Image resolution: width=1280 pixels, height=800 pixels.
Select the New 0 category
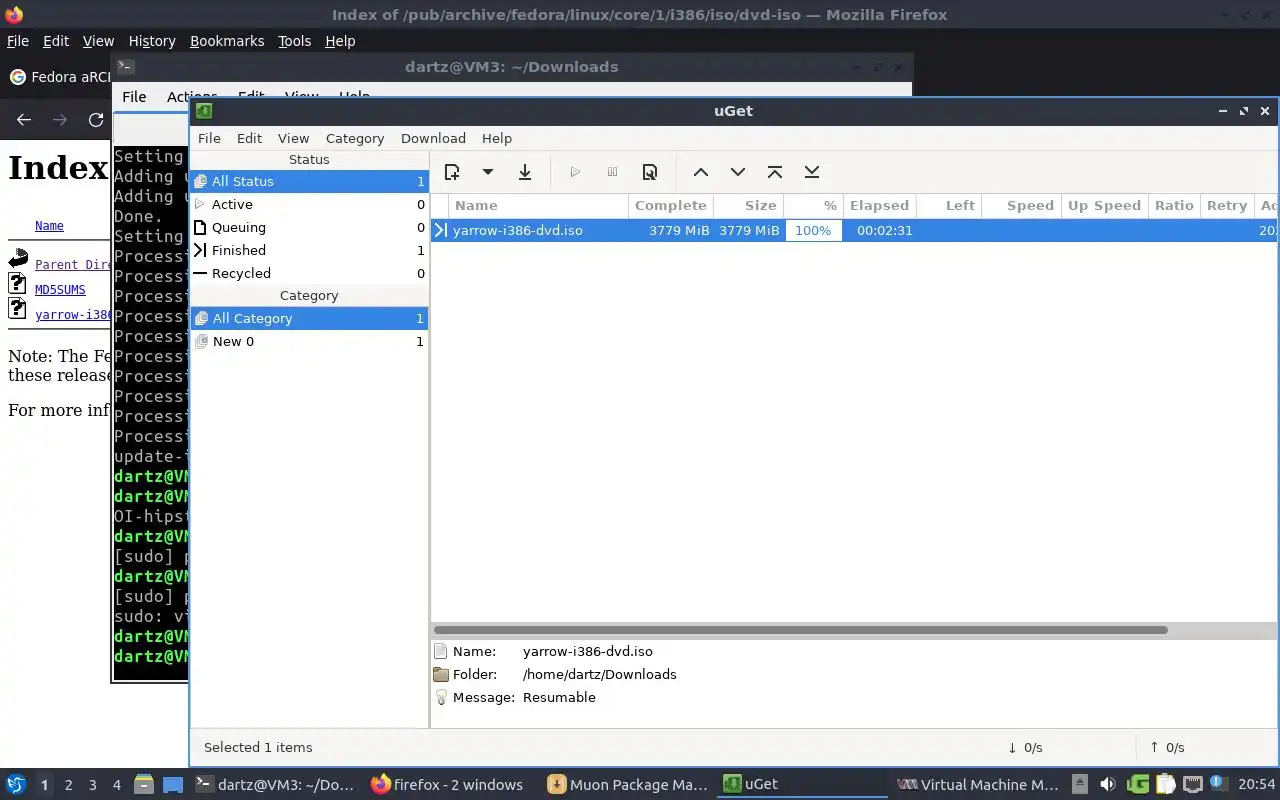[x=309, y=341]
